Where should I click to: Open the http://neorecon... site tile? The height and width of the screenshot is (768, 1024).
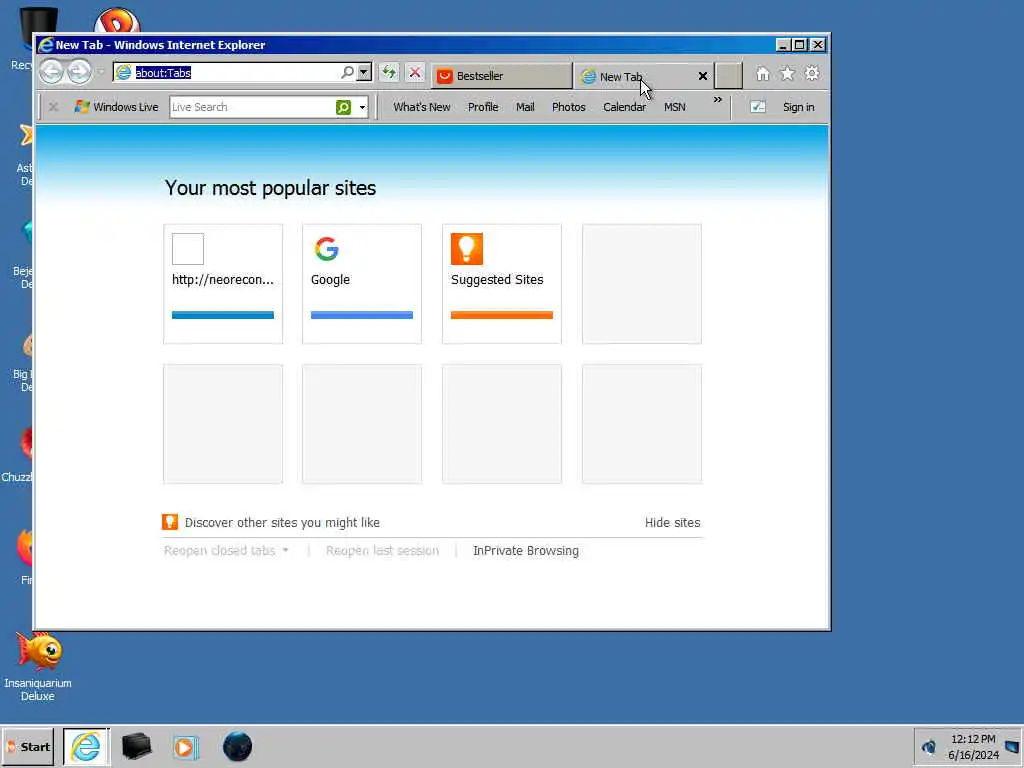(223, 283)
